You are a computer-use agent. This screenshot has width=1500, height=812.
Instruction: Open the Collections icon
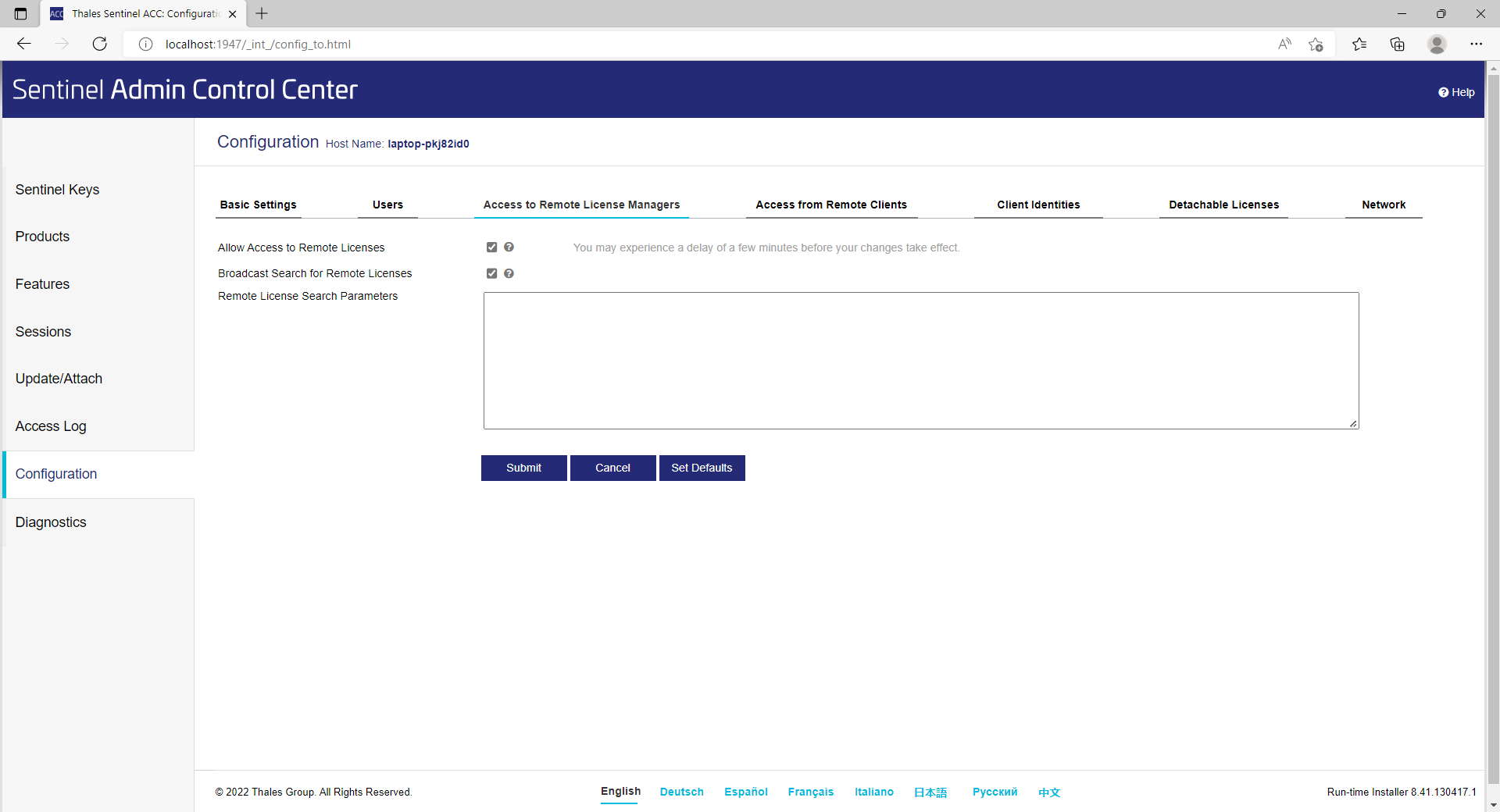click(x=1398, y=44)
